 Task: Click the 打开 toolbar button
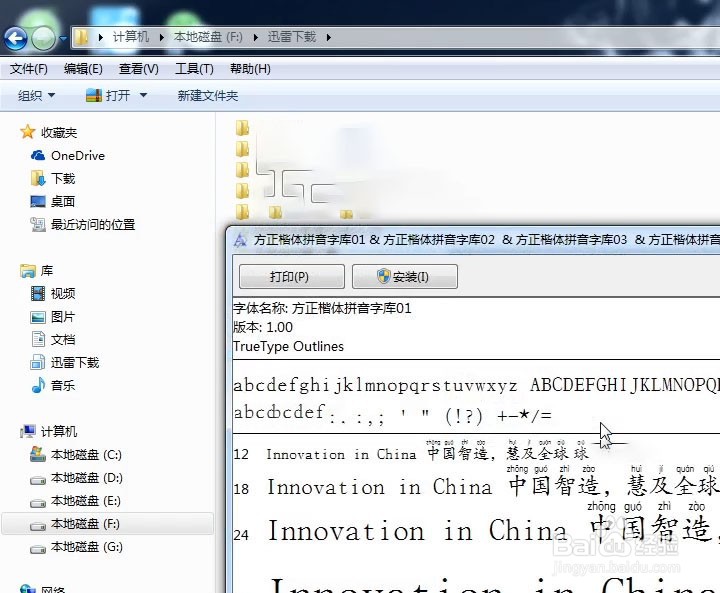pyautogui.click(x=108, y=96)
